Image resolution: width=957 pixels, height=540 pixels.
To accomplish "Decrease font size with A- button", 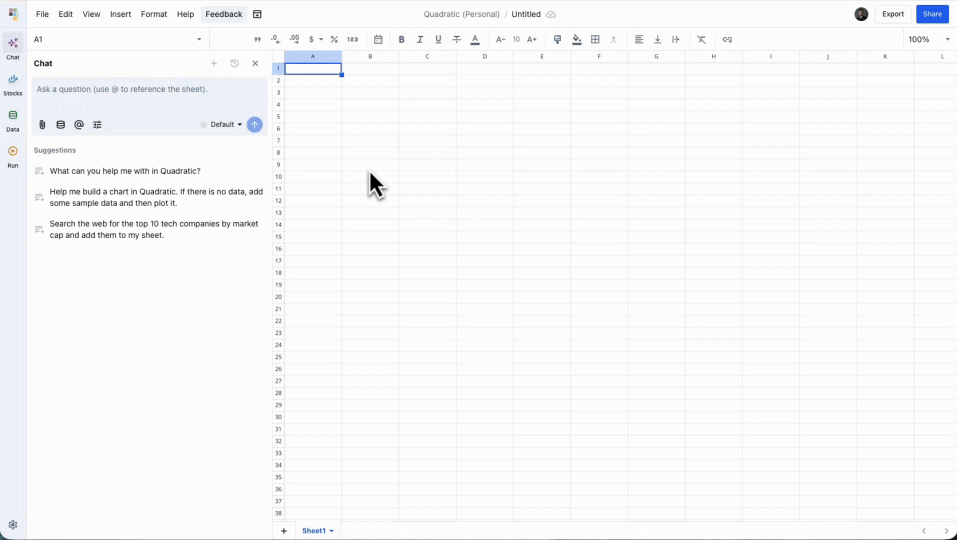I will tap(500, 40).
